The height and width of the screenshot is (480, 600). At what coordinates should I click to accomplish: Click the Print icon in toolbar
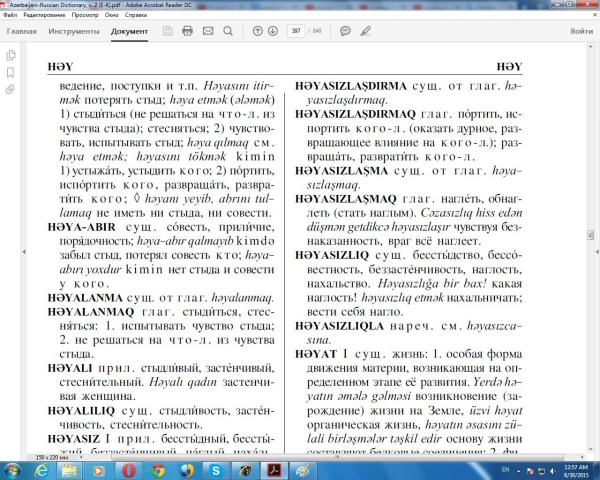186,31
